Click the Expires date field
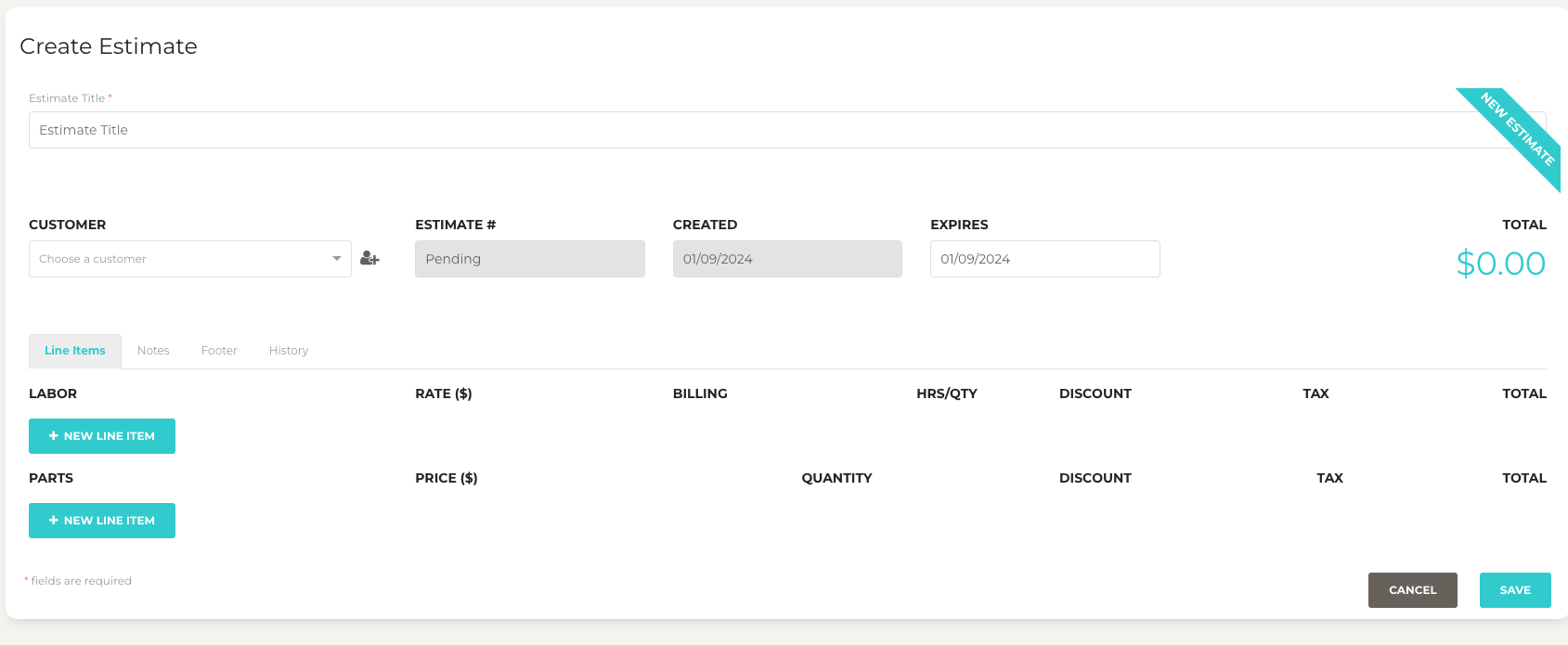This screenshot has height=645, width=1568. pyautogui.click(x=1044, y=259)
